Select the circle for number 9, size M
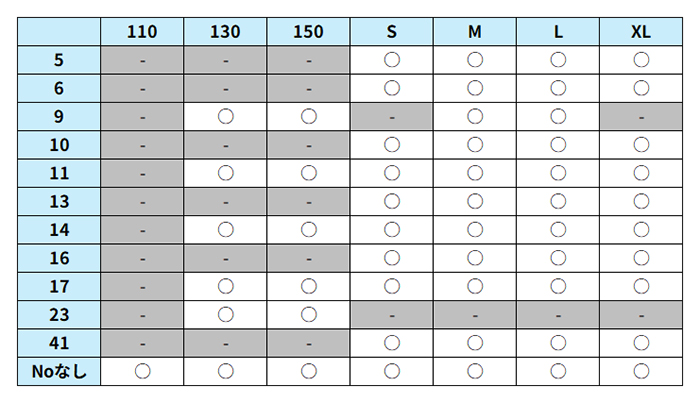The image size is (700, 403). click(x=475, y=117)
